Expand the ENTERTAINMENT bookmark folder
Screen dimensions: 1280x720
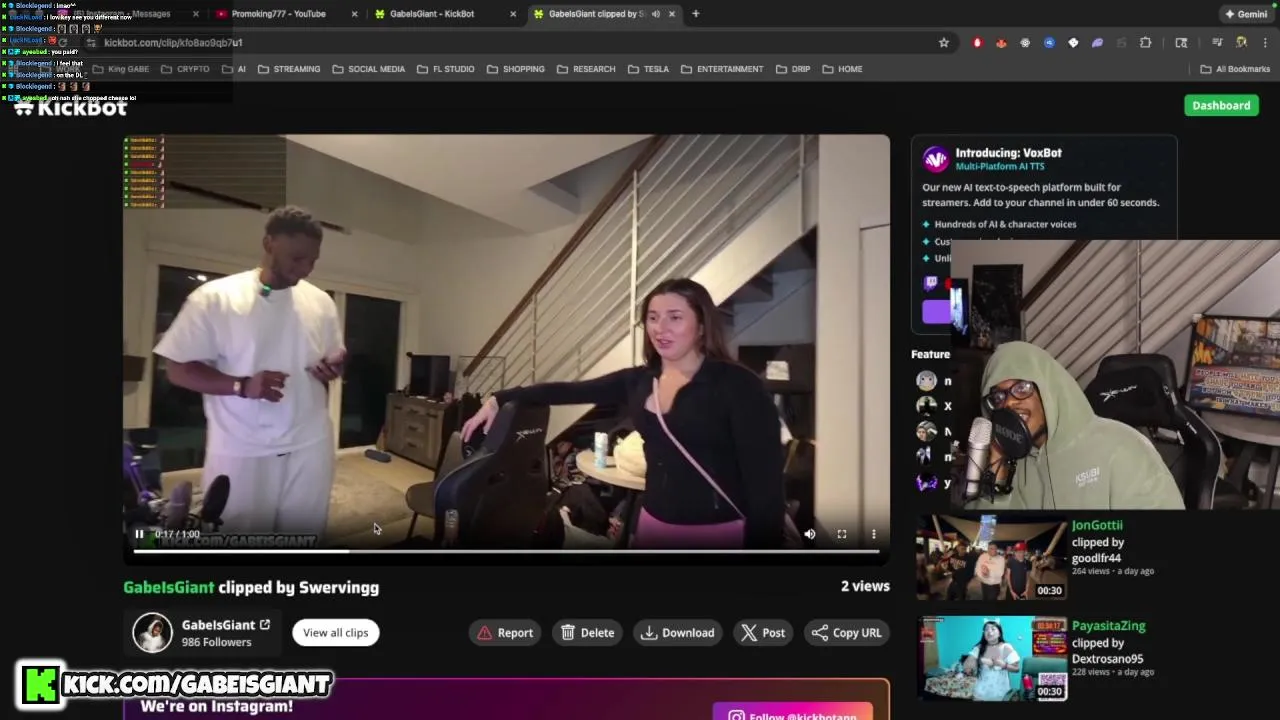click(722, 69)
